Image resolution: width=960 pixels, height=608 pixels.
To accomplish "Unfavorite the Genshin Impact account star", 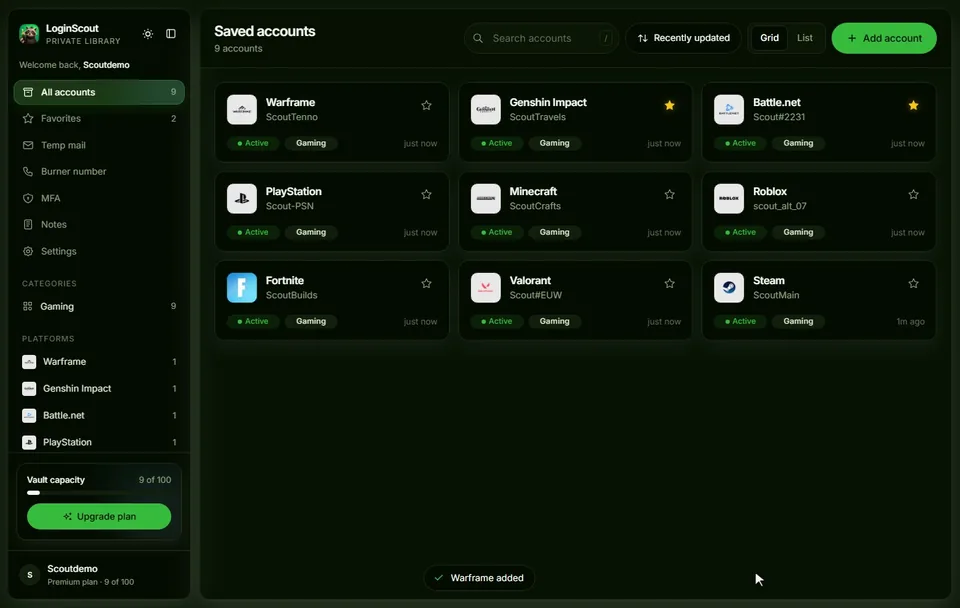I will (x=670, y=105).
